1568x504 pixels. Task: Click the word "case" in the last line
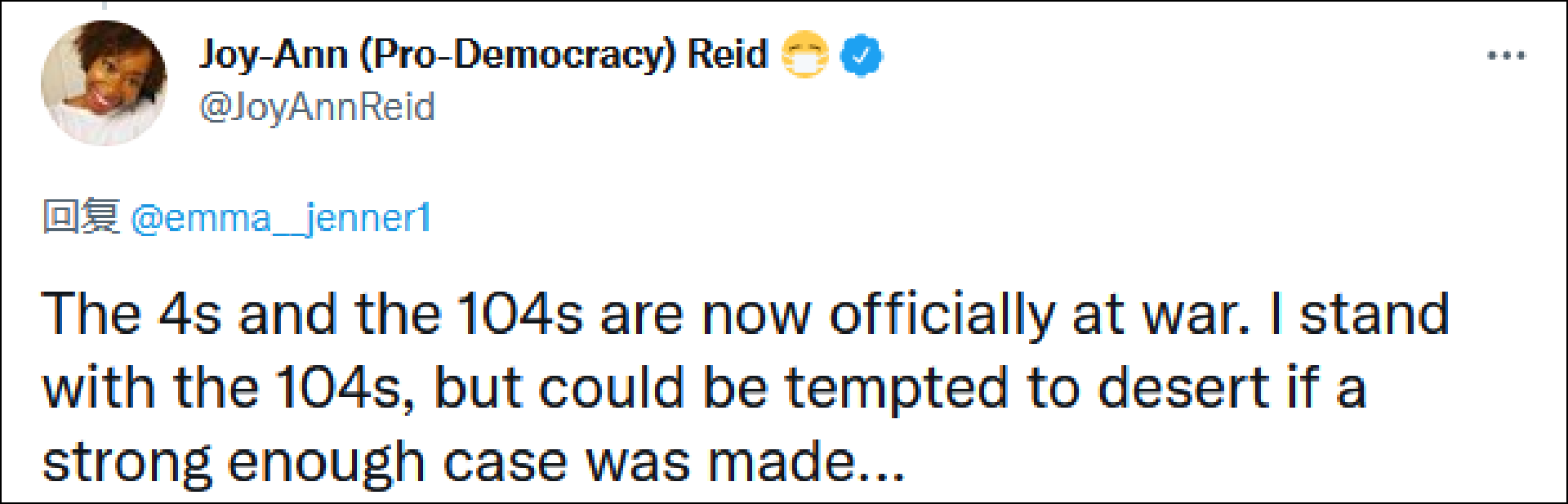coord(505,462)
